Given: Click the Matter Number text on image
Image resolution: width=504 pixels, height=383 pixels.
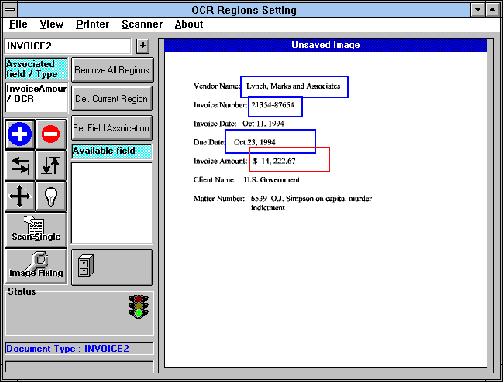Looking at the screenshot, I should tap(282, 203).
